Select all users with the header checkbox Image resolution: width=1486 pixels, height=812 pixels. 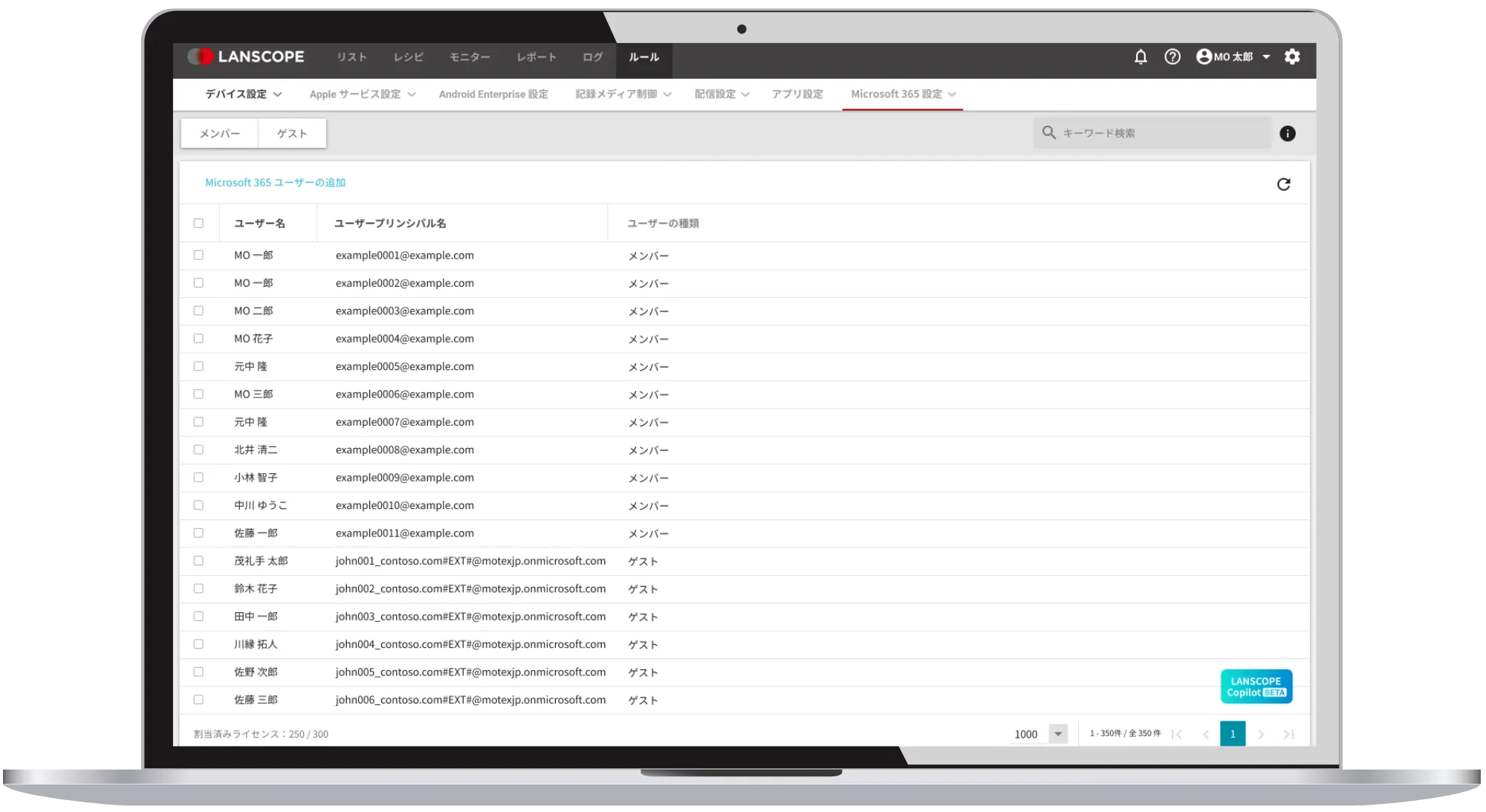pos(198,222)
